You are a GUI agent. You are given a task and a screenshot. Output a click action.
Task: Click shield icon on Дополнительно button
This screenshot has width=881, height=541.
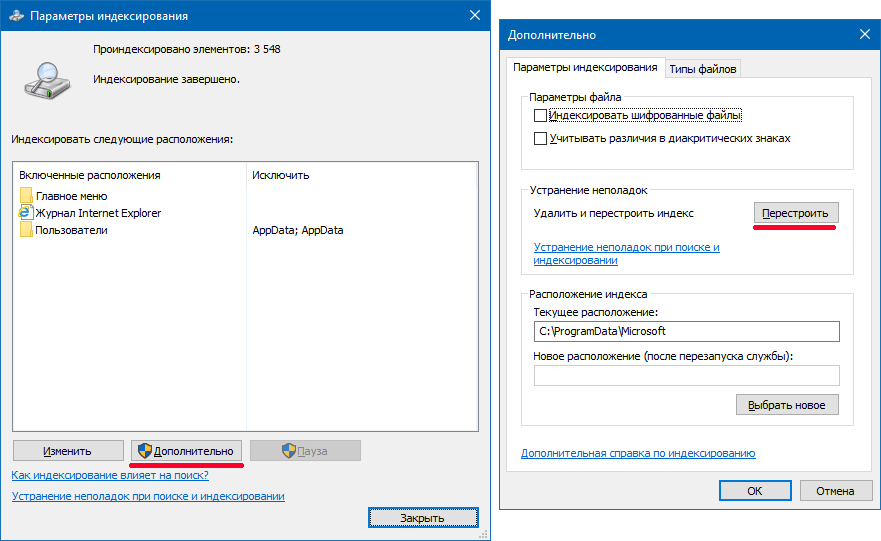[145, 451]
